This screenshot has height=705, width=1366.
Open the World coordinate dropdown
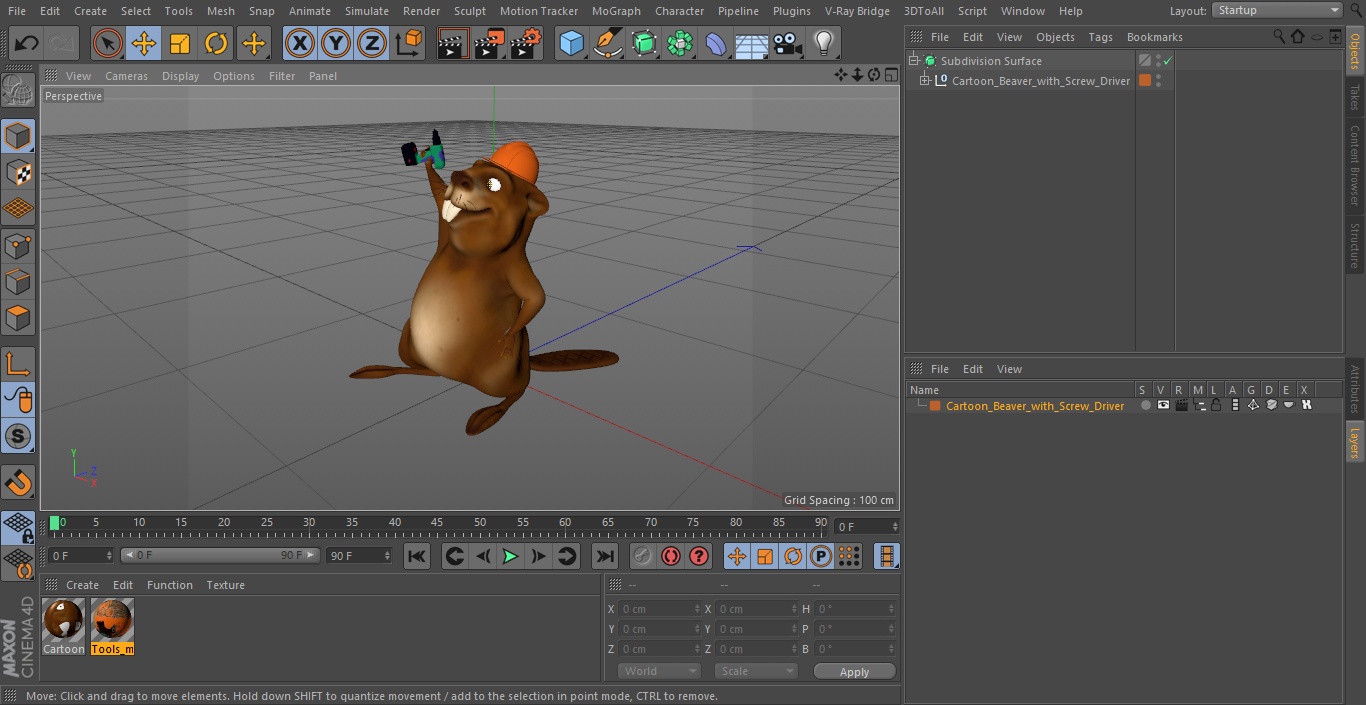(x=659, y=671)
